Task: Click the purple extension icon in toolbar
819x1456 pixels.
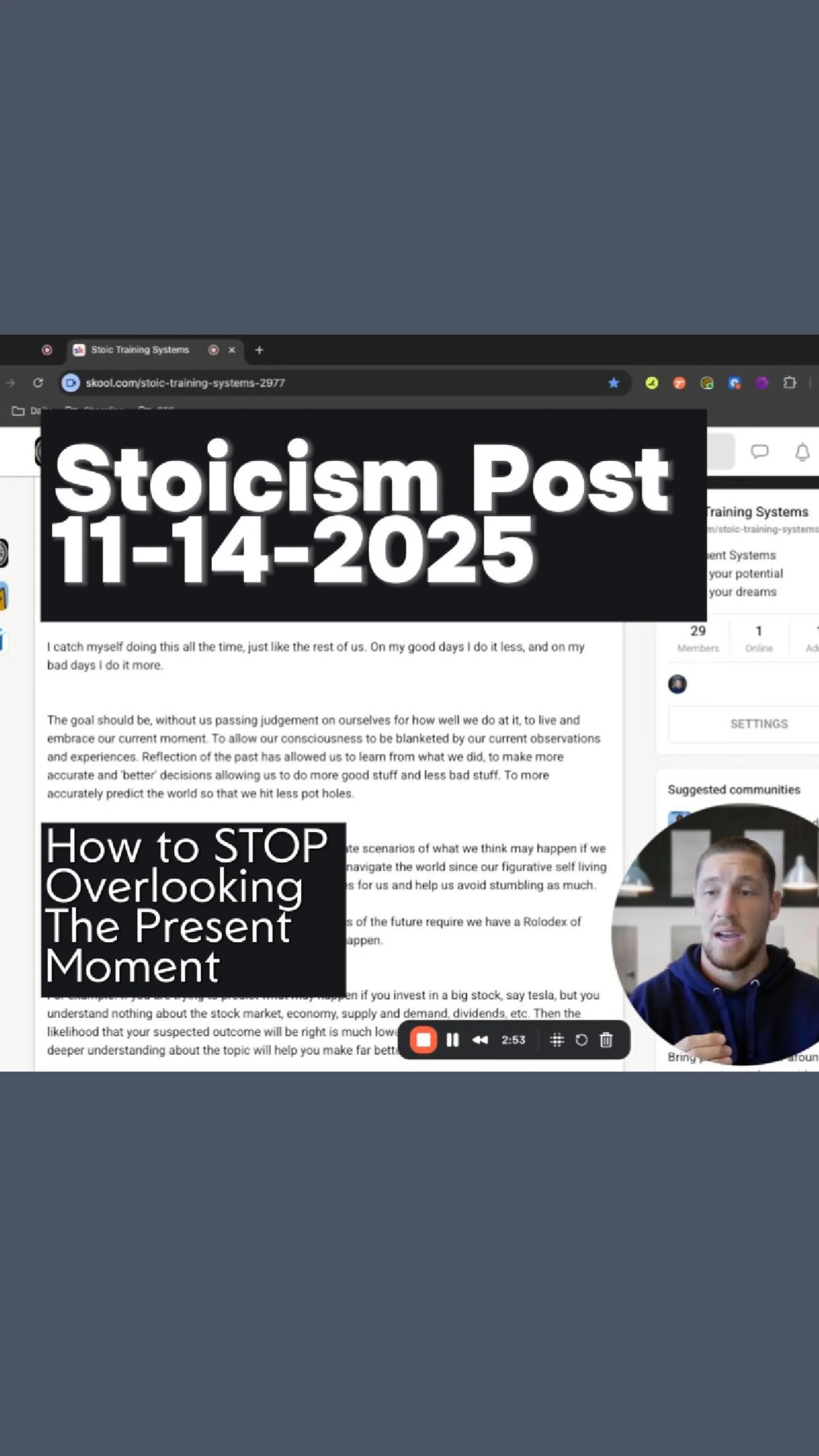Action: [x=762, y=383]
